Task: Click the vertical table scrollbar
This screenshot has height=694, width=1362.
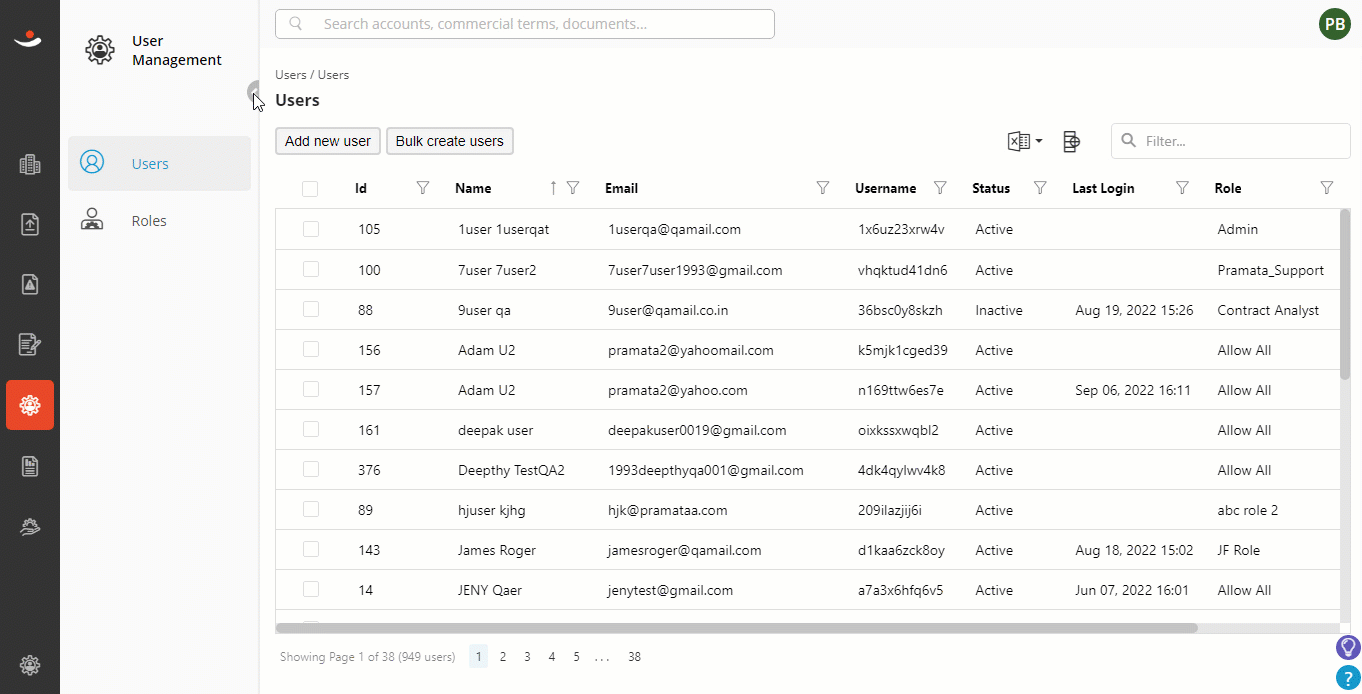Action: pos(1345,294)
